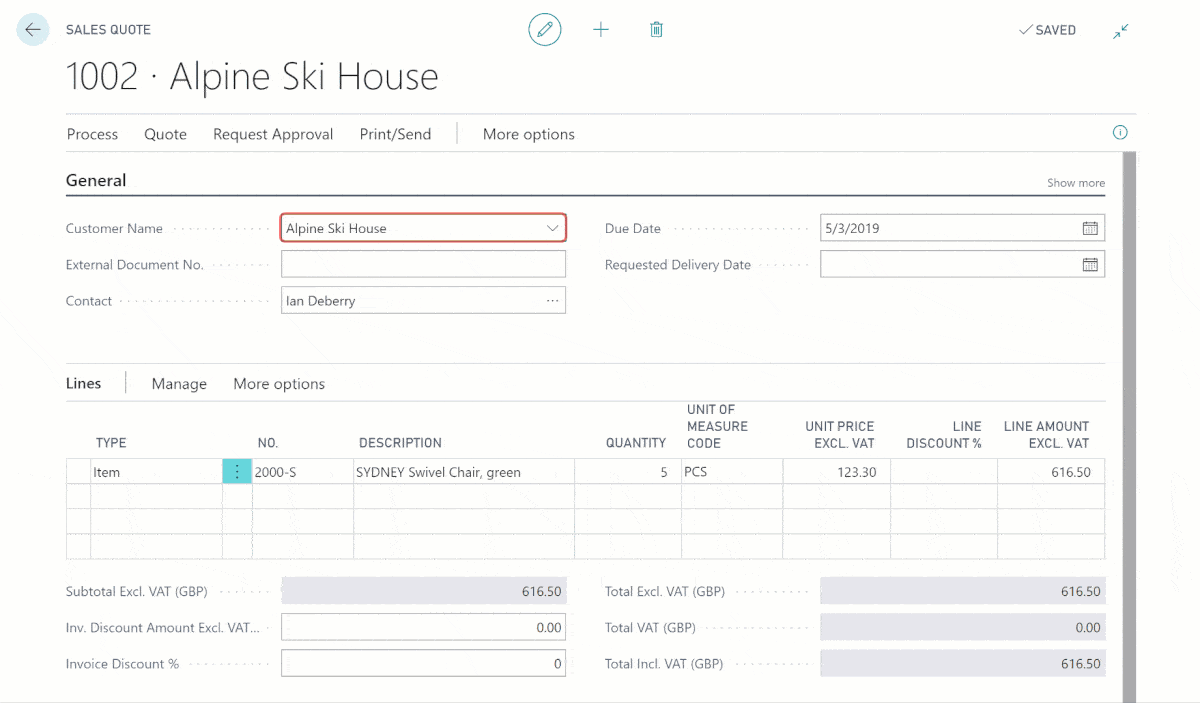Screen dimensions: 1200x703
Task: Click the Invoice Discount % field
Action: (423, 663)
